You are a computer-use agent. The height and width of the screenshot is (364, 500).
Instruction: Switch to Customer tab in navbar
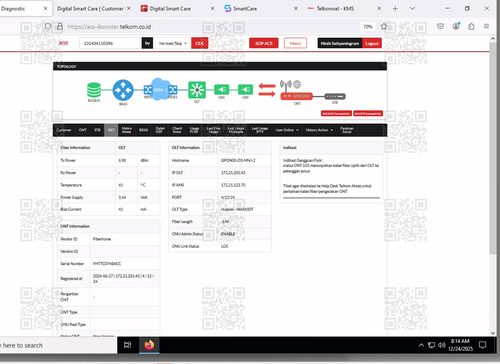pos(64,130)
